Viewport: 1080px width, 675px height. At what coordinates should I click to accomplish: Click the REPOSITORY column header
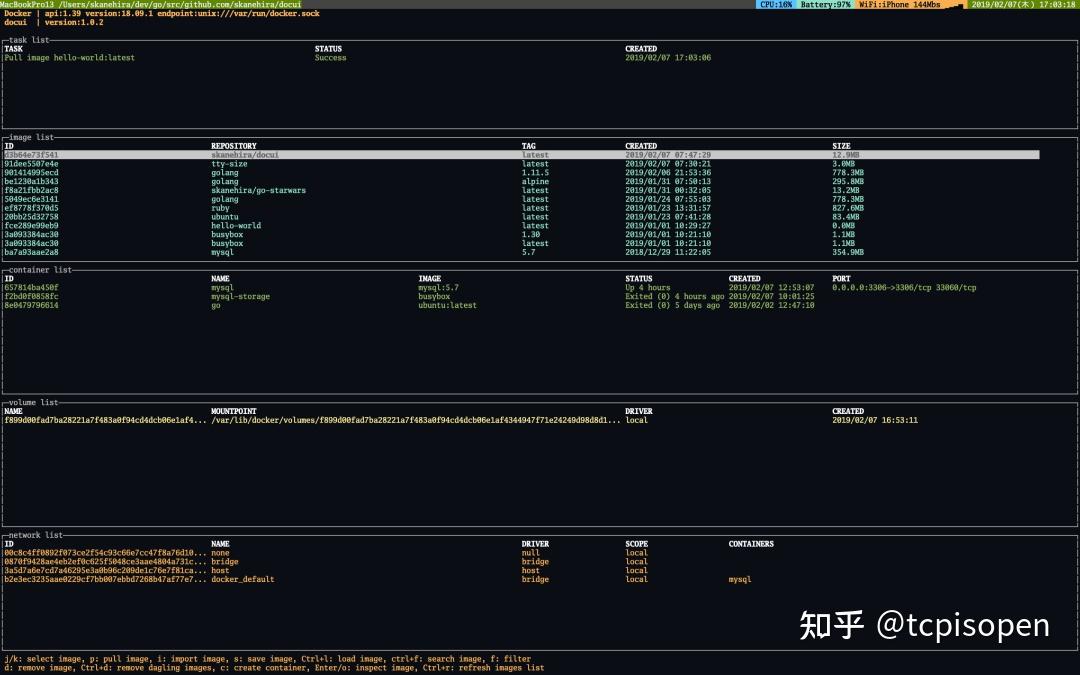pyautogui.click(x=233, y=146)
